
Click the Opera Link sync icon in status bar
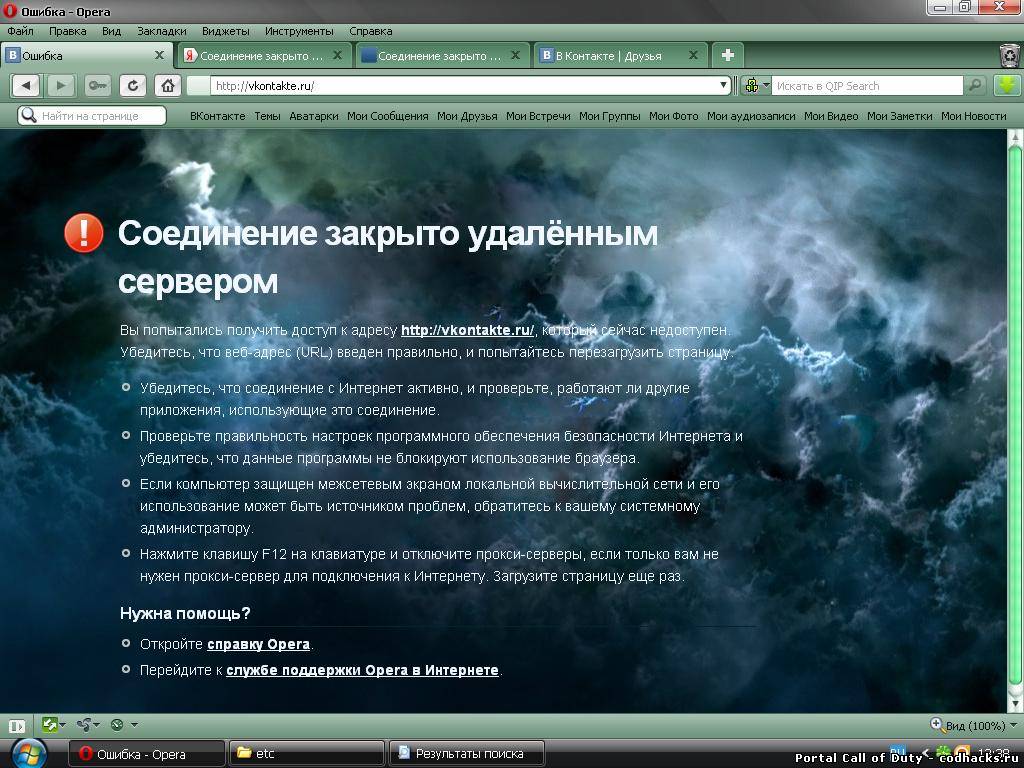click(49, 724)
